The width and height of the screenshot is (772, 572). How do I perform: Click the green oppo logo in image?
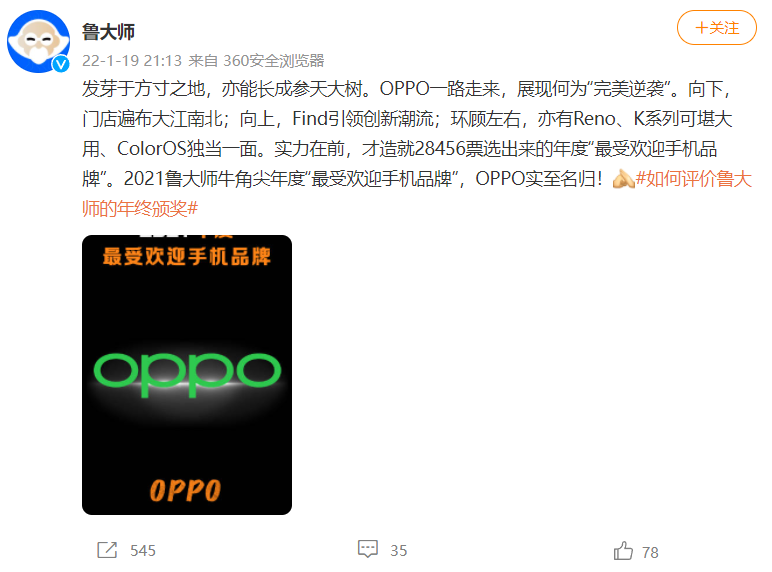point(187,374)
